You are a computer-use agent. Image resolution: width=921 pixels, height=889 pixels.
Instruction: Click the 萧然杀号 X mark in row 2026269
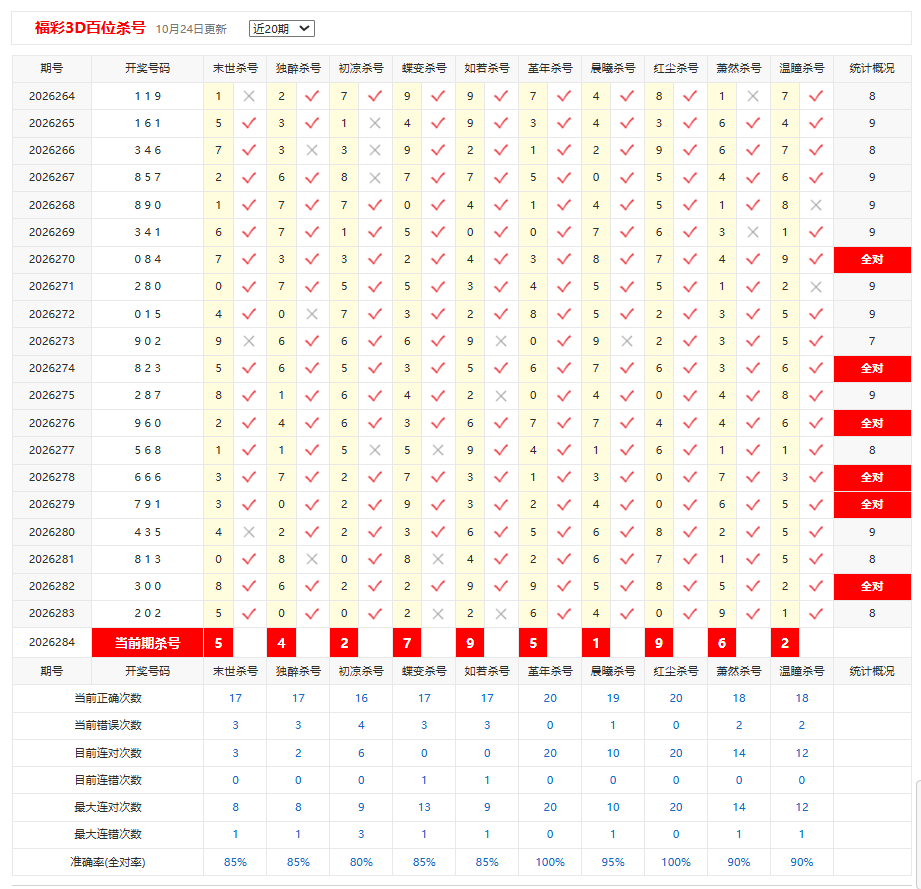tap(752, 232)
